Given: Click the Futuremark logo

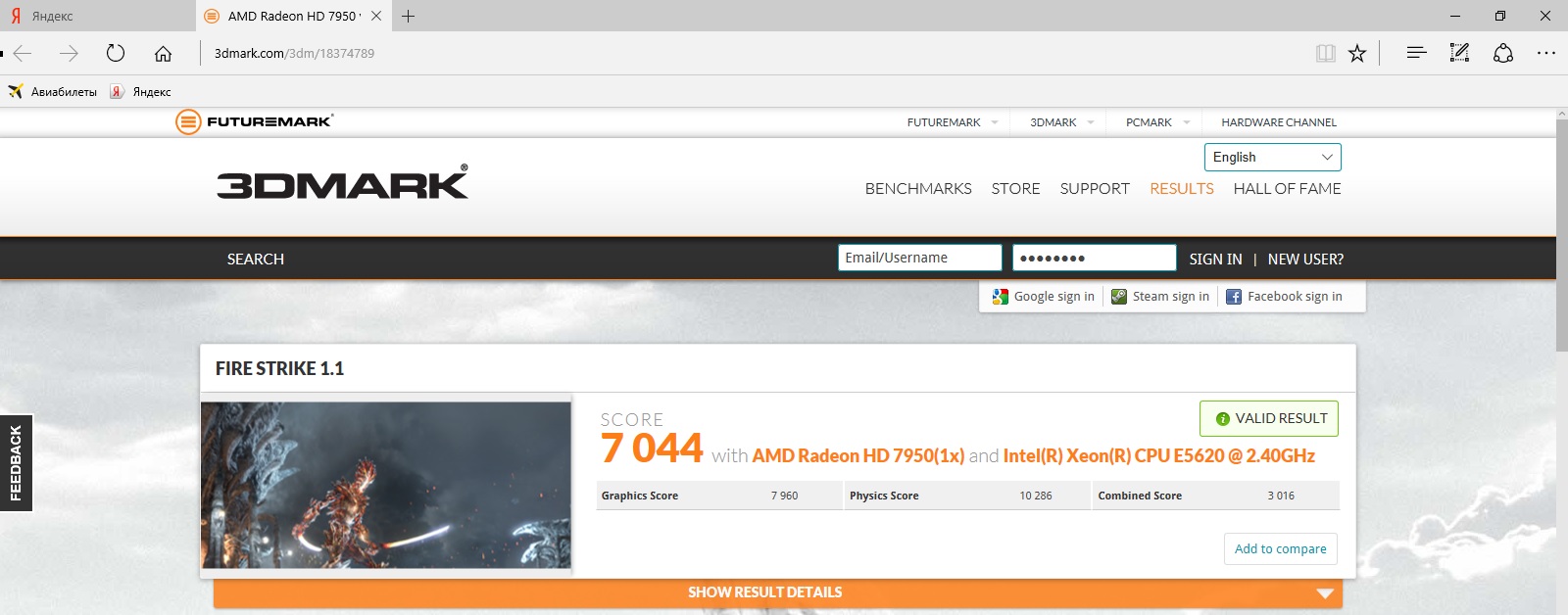Looking at the screenshot, I should point(254,121).
